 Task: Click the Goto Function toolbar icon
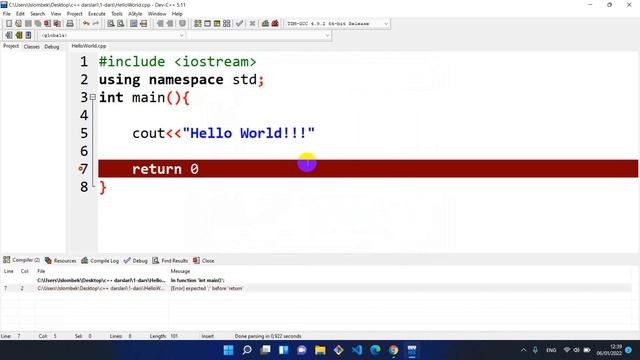(133, 24)
